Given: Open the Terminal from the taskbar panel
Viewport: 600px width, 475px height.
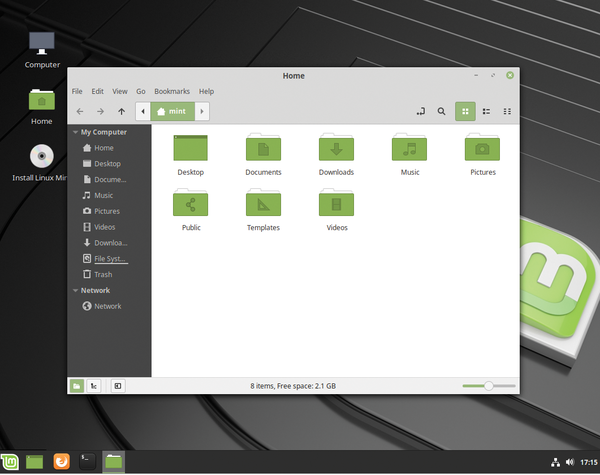Looking at the screenshot, I should coord(87,461).
